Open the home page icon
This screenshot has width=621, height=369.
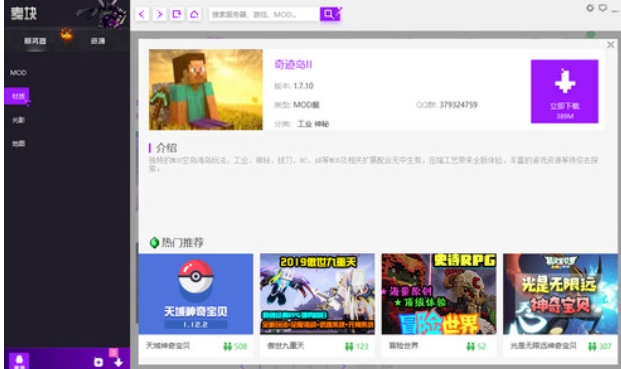pos(194,14)
